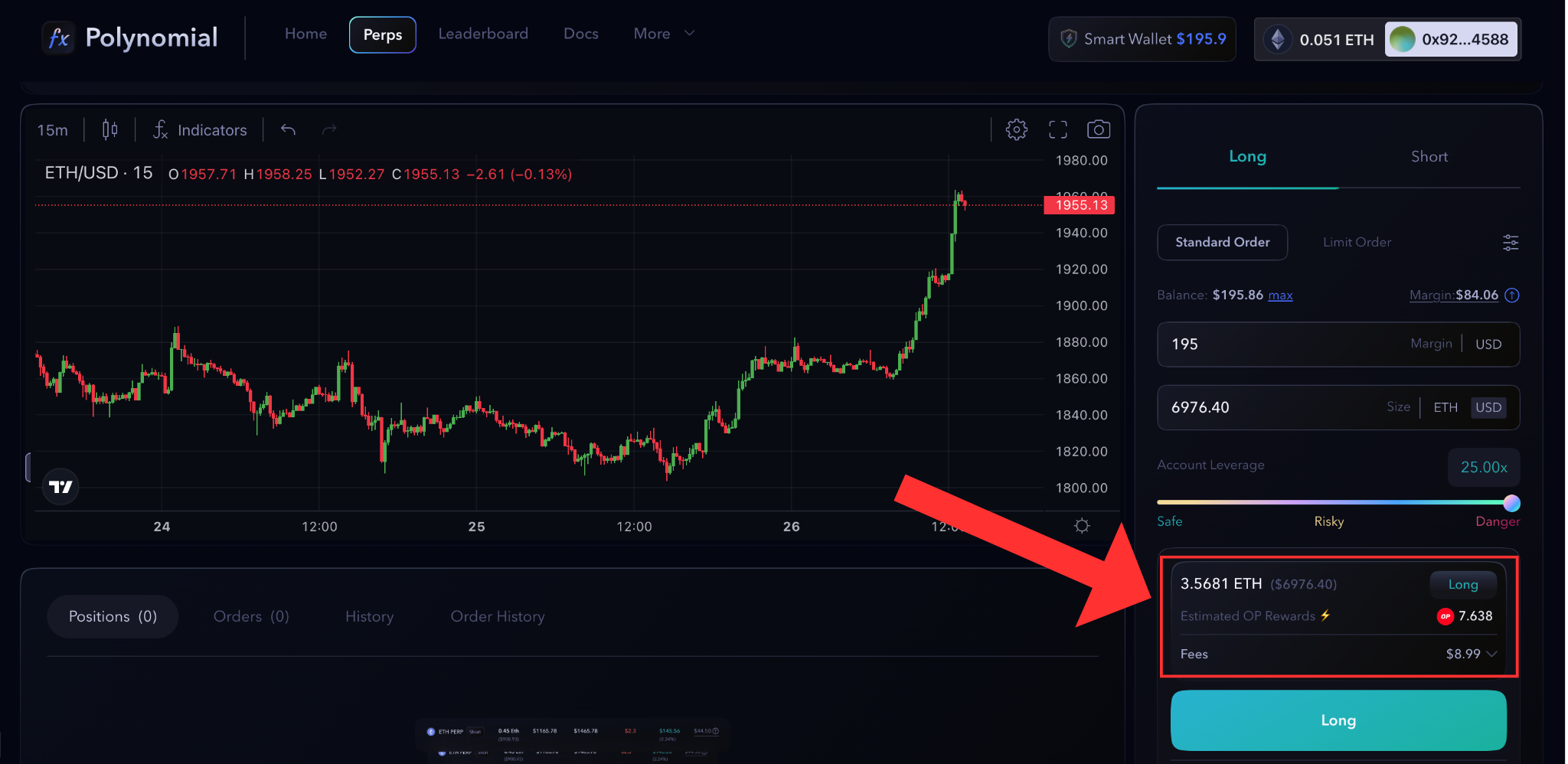Click the 0.051 ETH balance
Image resolution: width=1568 pixels, height=764 pixels.
pyautogui.click(x=1337, y=40)
